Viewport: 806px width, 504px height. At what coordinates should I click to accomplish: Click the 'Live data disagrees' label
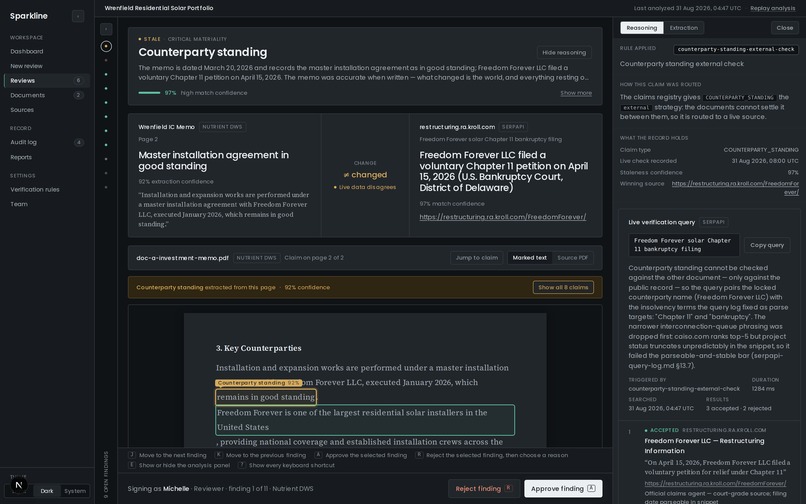coord(365,187)
